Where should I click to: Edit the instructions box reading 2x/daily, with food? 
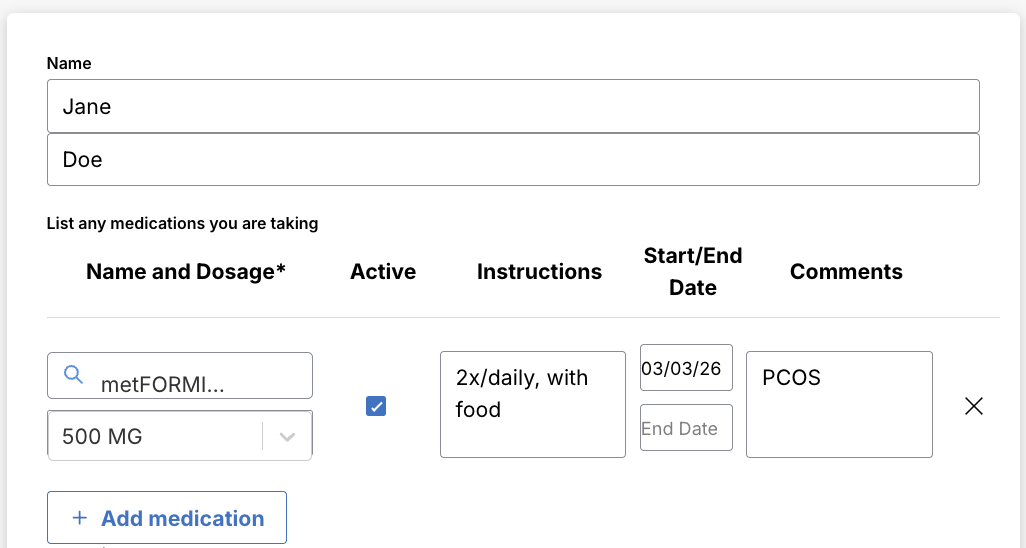point(532,404)
